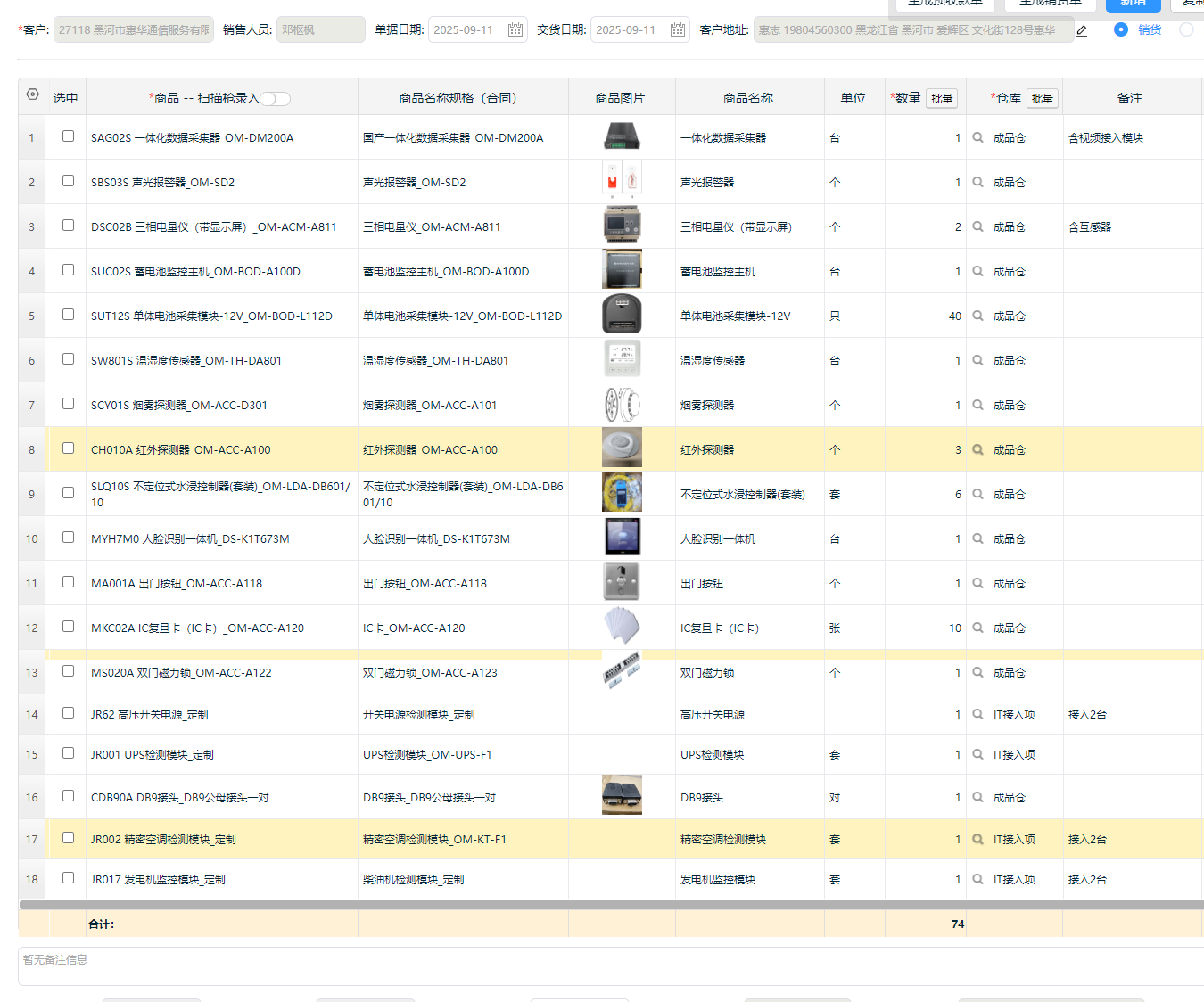The image size is (1204, 1002).
Task: Open the 交货日期 calendar picker icon
Action: (678, 29)
